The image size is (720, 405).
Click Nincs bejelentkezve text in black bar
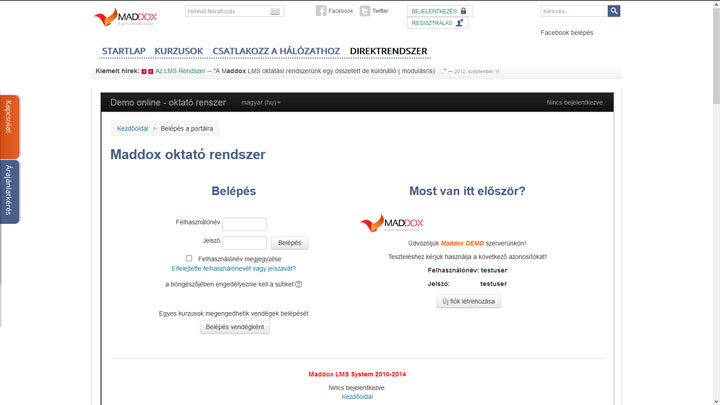coord(575,102)
